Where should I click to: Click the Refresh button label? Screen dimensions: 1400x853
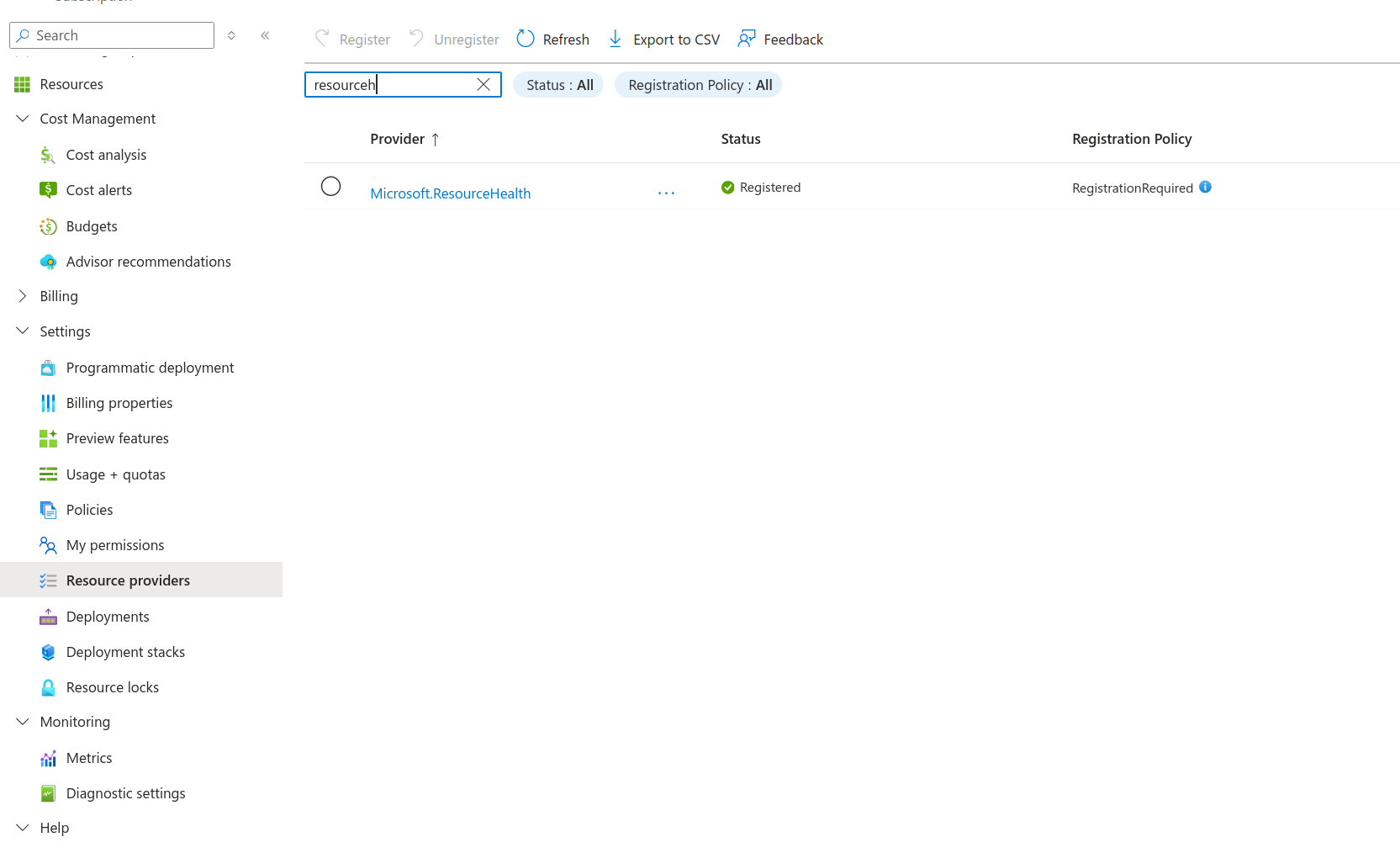(566, 40)
